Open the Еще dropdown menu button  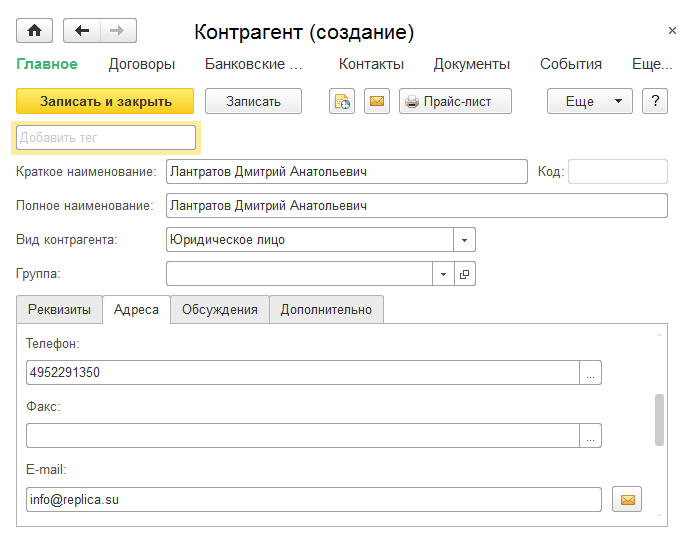coord(589,101)
